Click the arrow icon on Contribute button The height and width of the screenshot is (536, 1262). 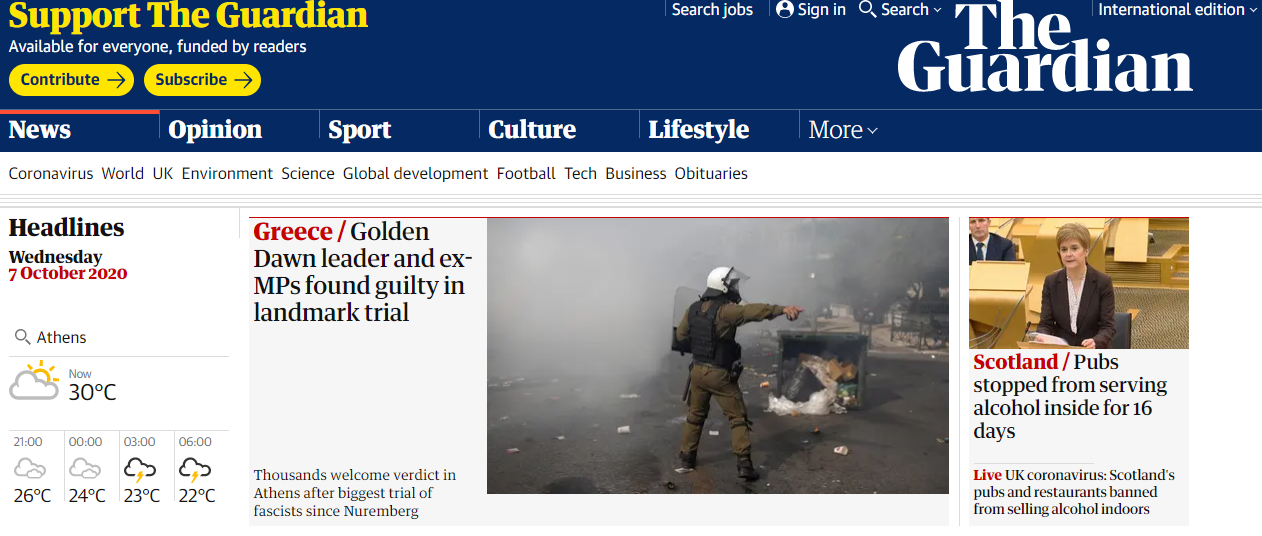pyautogui.click(x=116, y=80)
